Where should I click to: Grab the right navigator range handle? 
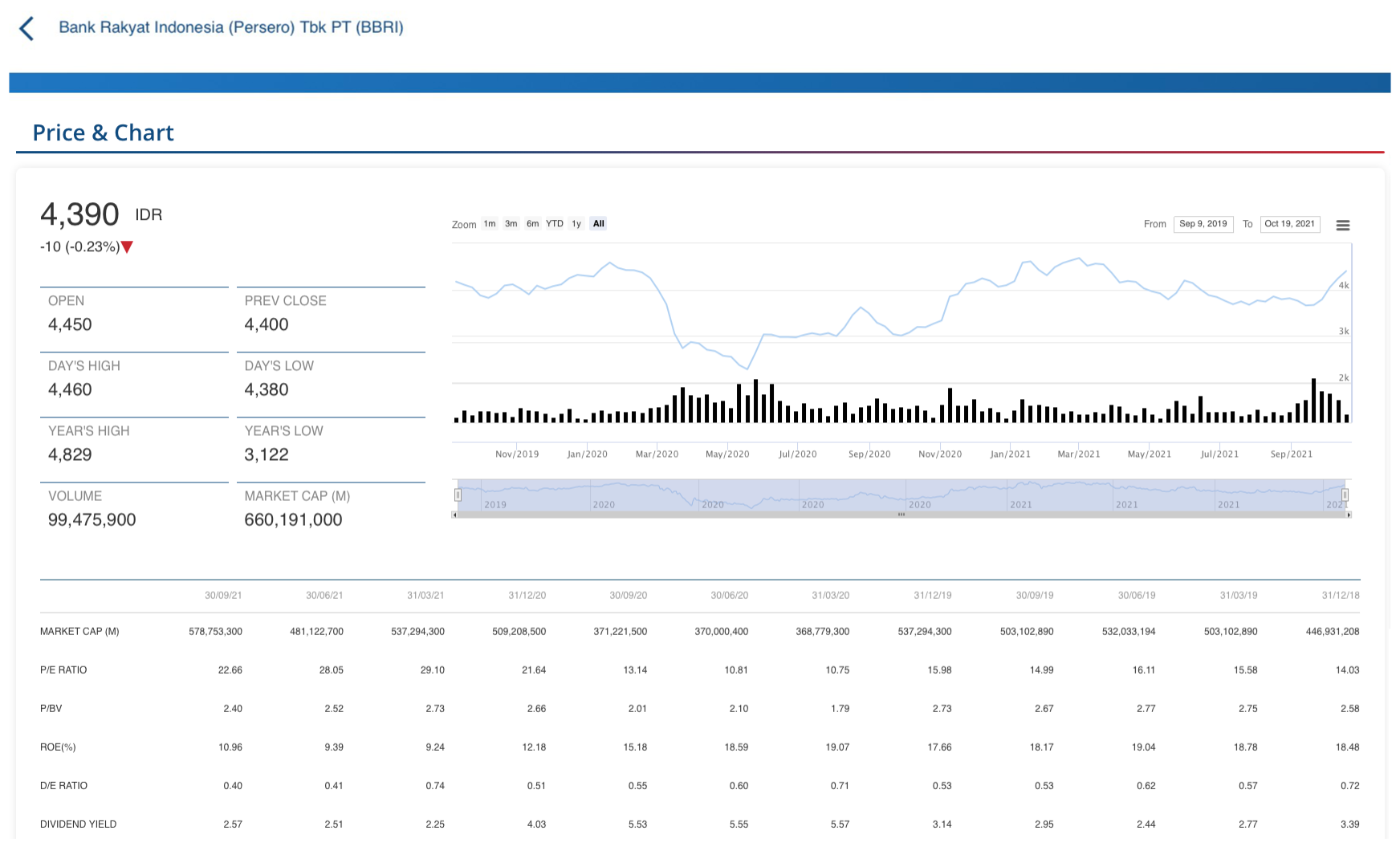tap(1345, 495)
